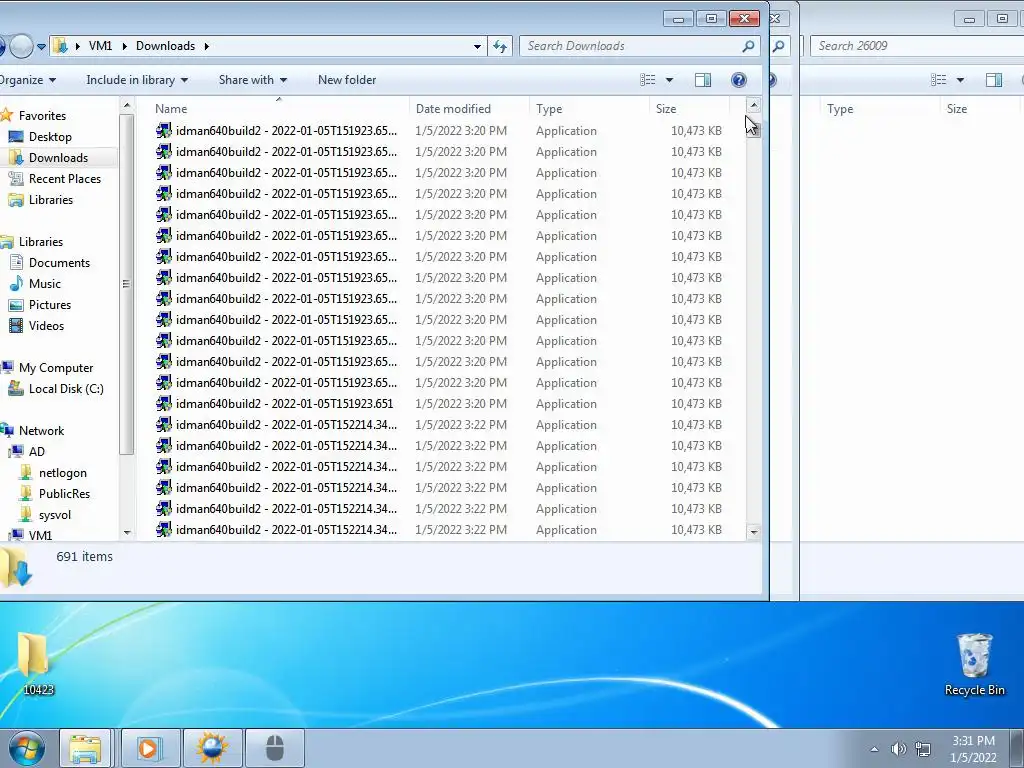Open Recycle Bin on desktop

point(974,664)
